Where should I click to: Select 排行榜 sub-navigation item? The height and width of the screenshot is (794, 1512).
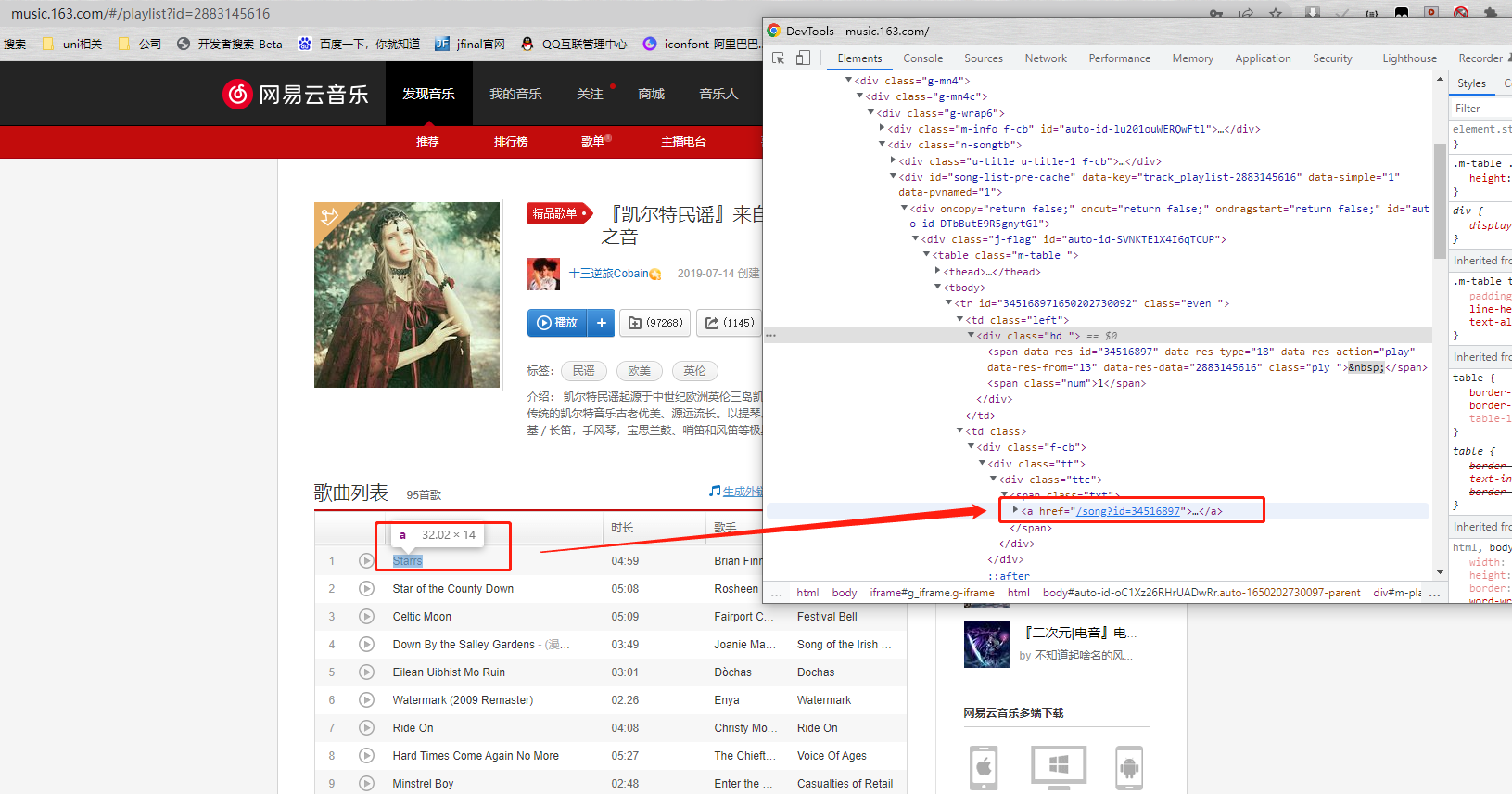(x=511, y=142)
